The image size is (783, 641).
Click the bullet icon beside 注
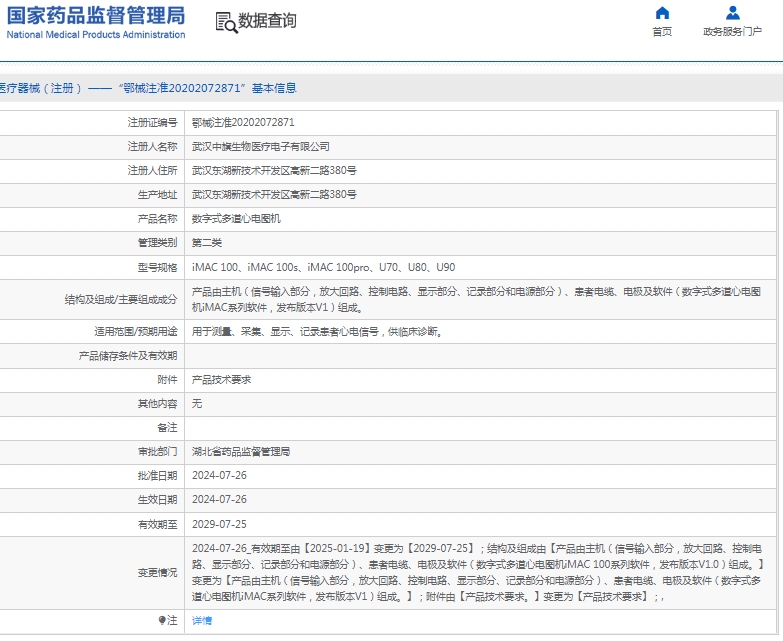pos(162,620)
